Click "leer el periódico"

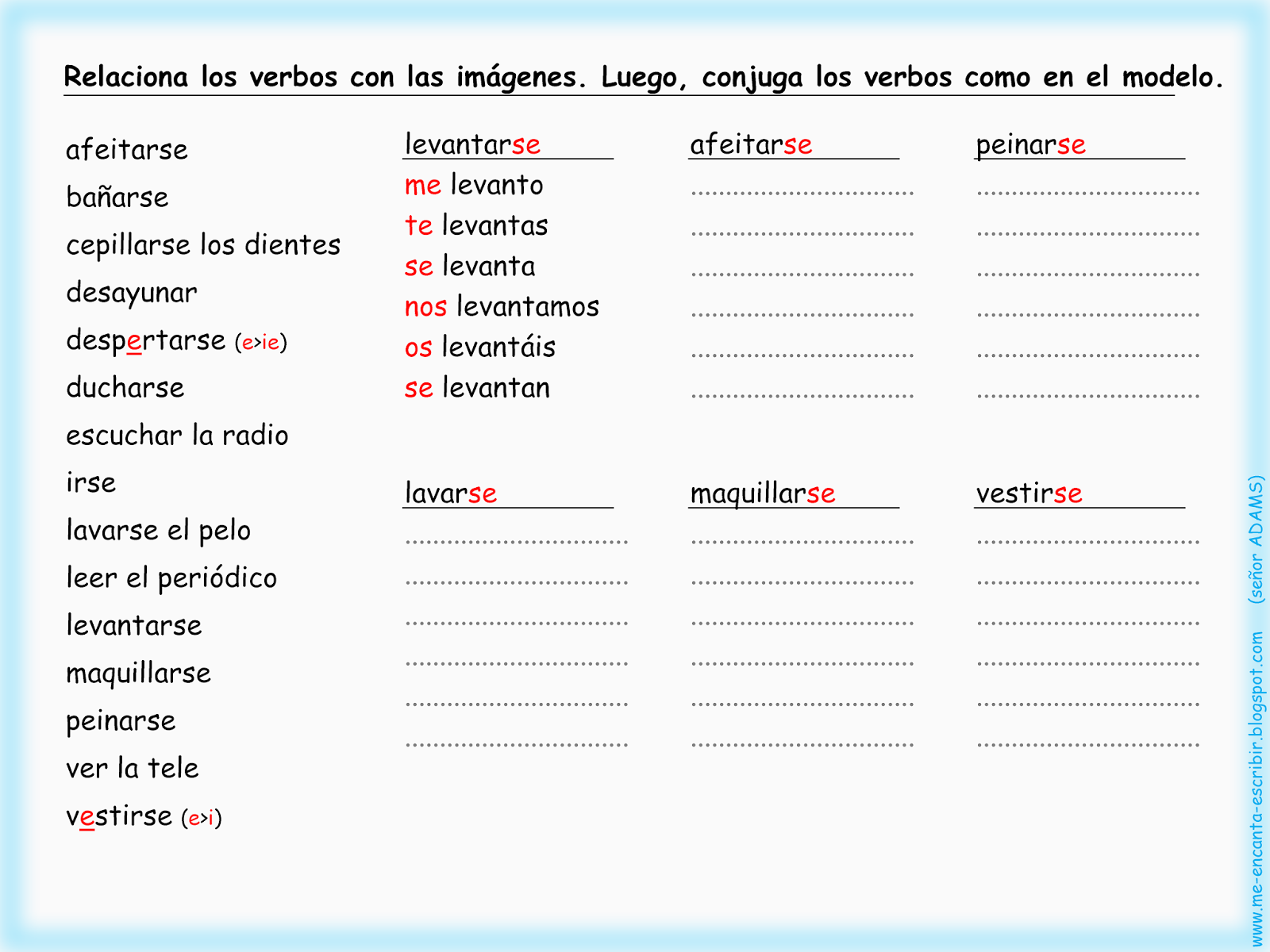tap(171, 578)
